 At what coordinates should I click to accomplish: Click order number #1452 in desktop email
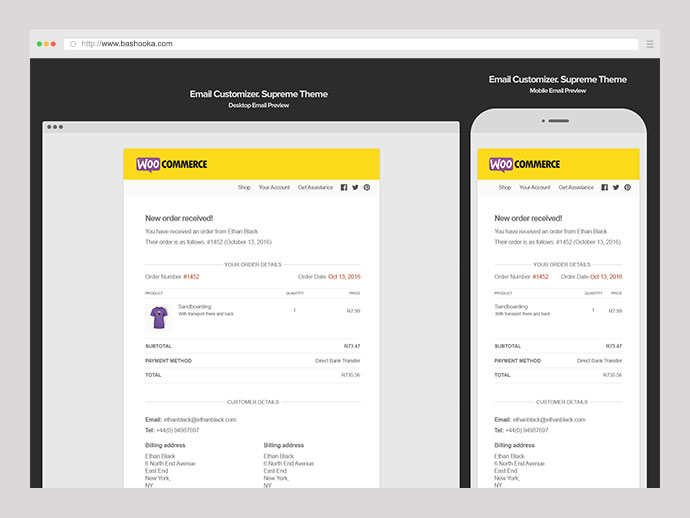[x=191, y=277]
